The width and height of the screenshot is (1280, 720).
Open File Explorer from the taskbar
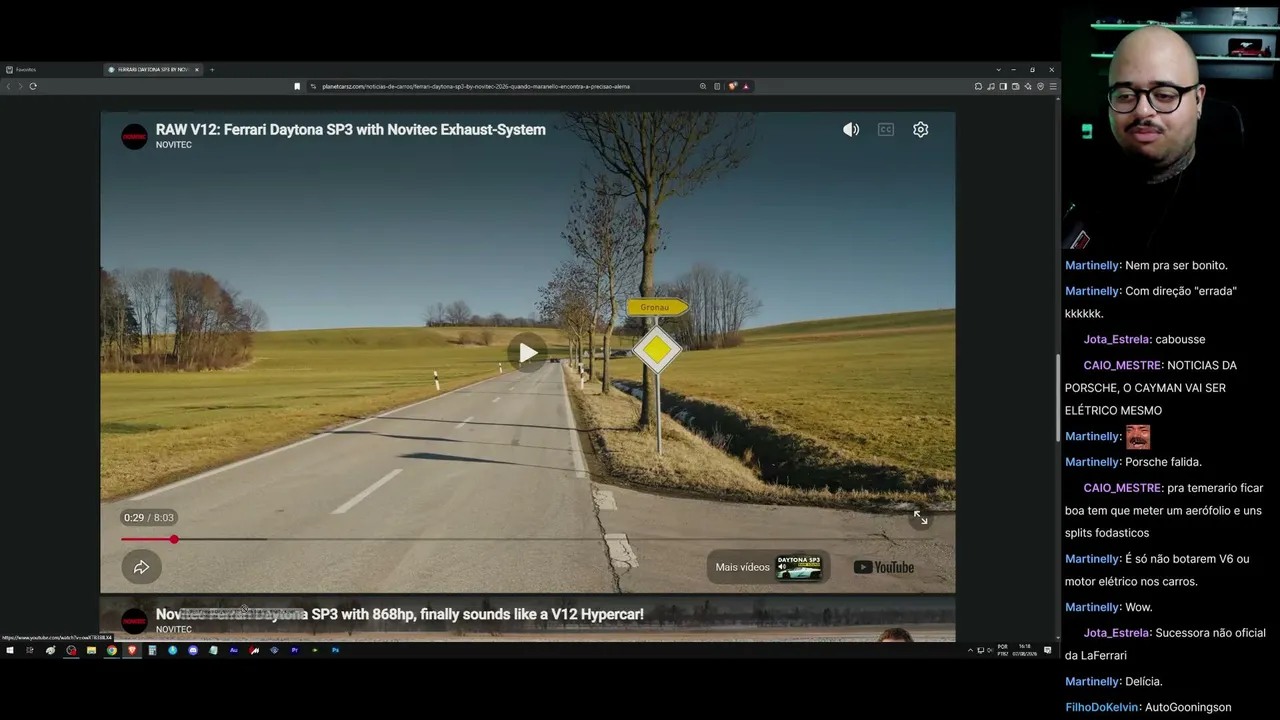pos(91,650)
